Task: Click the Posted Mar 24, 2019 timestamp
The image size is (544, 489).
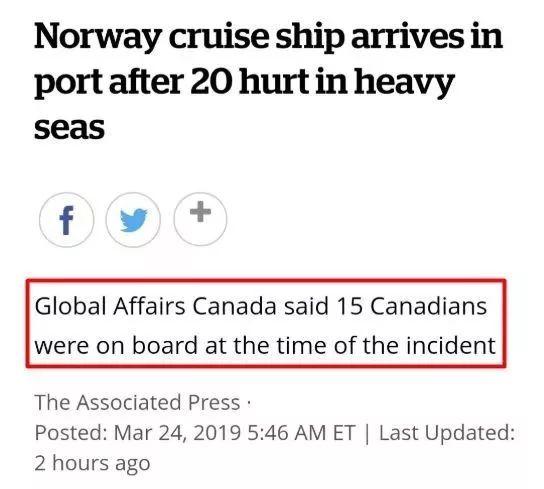Action: (x=195, y=433)
